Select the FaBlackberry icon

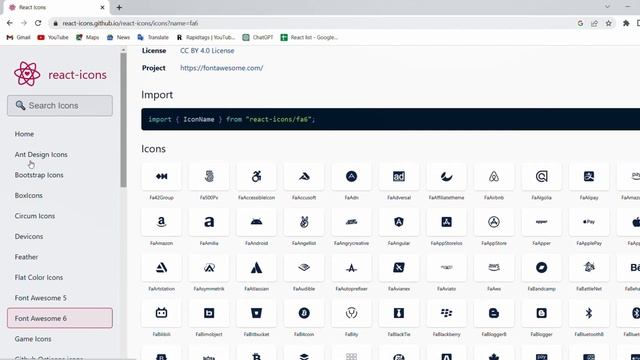[x=447, y=313]
